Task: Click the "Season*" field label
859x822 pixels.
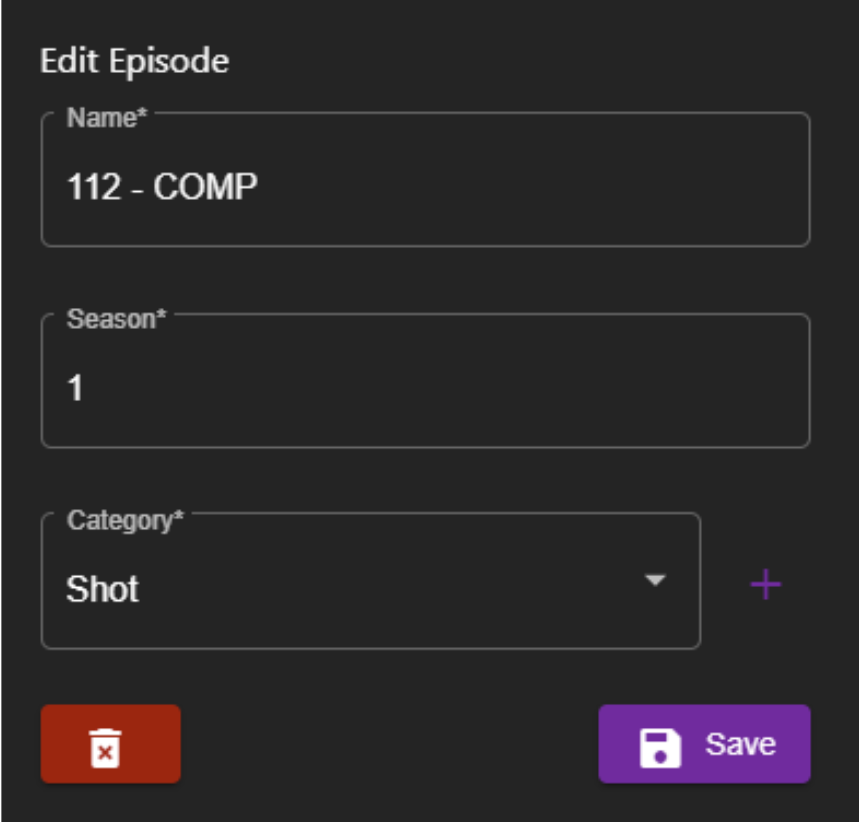Action: point(116,319)
